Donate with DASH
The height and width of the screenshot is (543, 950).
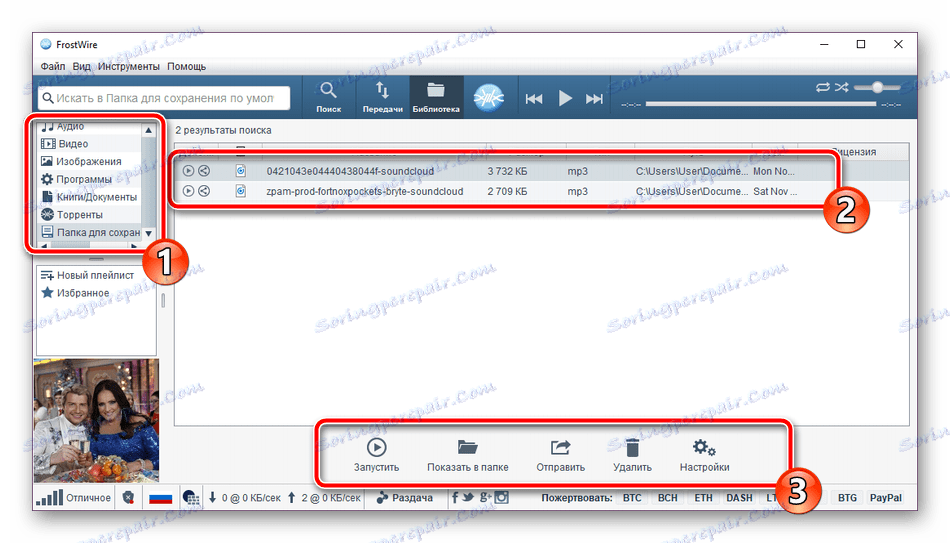(x=739, y=498)
